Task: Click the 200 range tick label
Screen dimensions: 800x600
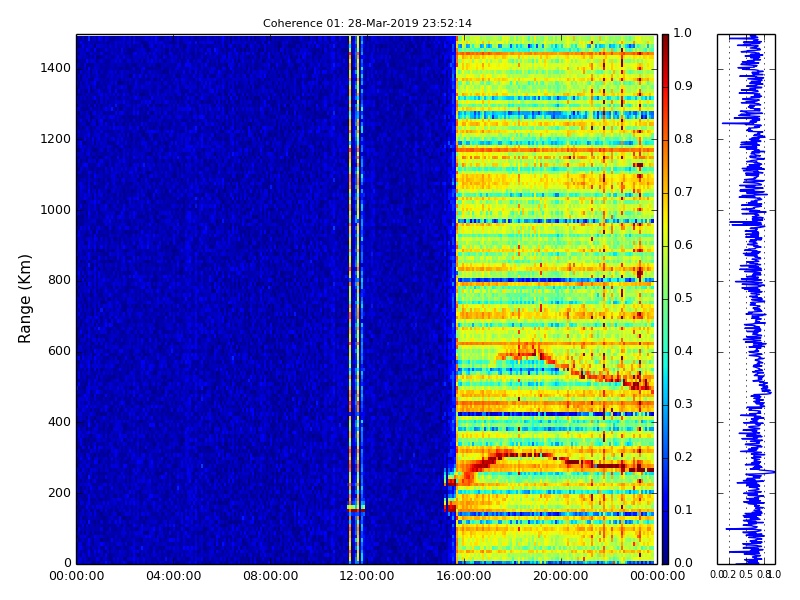Action: (60, 493)
